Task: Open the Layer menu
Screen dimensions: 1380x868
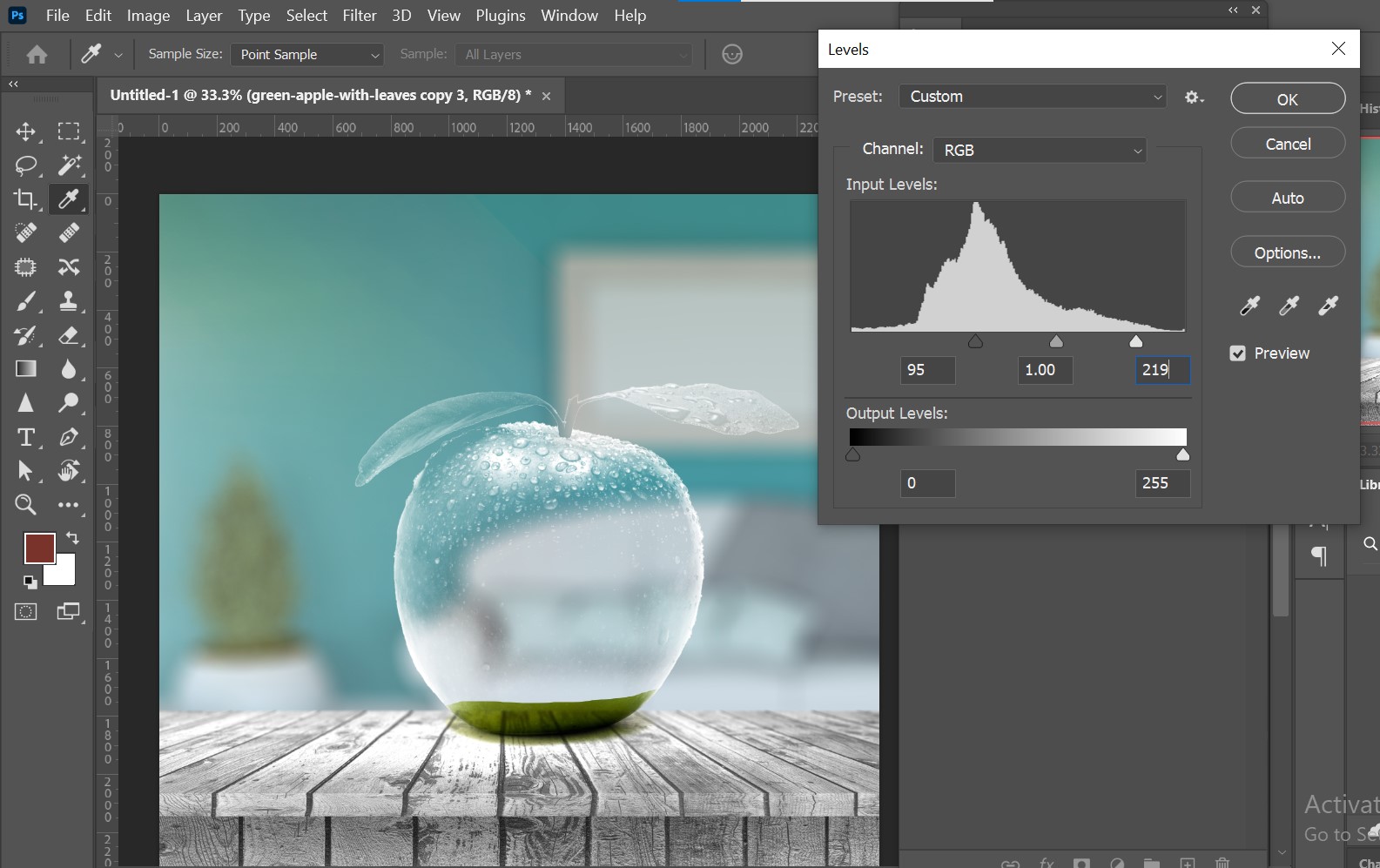Action: pyautogui.click(x=204, y=16)
